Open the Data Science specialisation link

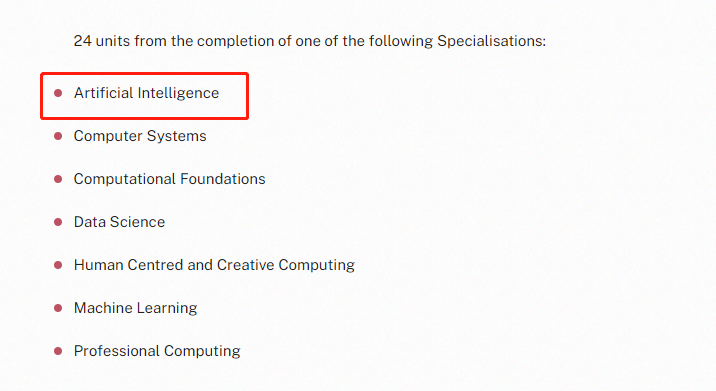coord(119,222)
